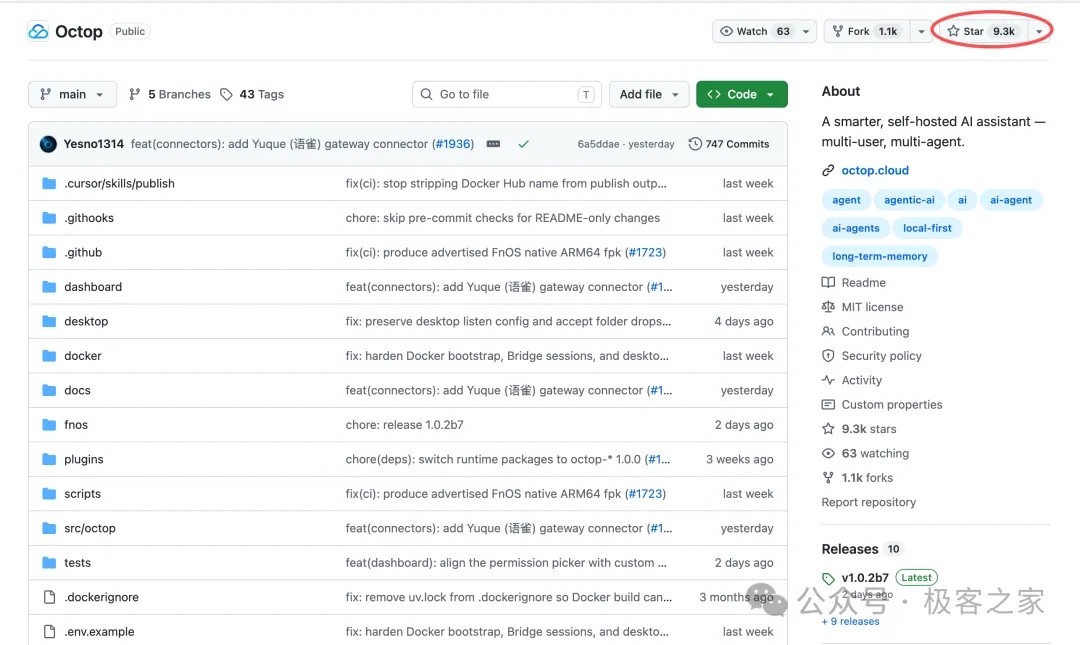Open the .cursor/skills/publish folder
The width and height of the screenshot is (1080, 645).
[x=119, y=183]
